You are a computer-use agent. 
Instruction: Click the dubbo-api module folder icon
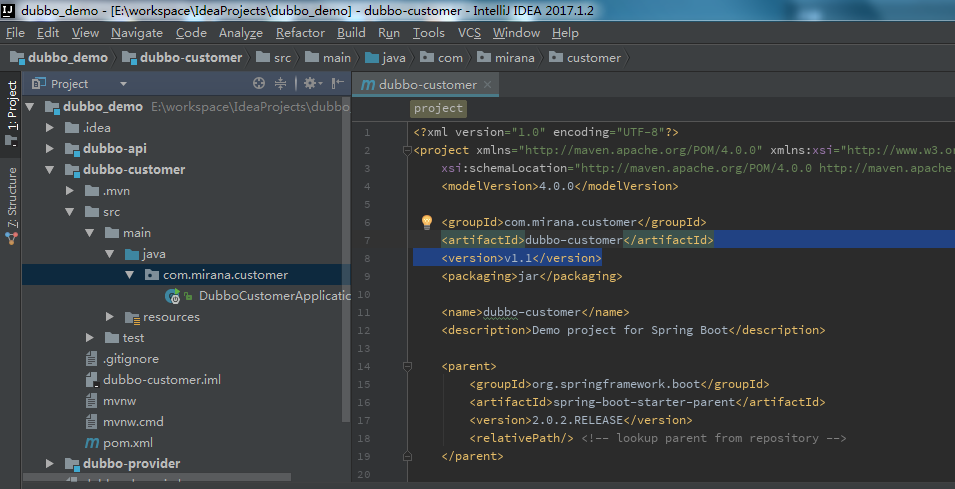pyautogui.click(x=72, y=149)
